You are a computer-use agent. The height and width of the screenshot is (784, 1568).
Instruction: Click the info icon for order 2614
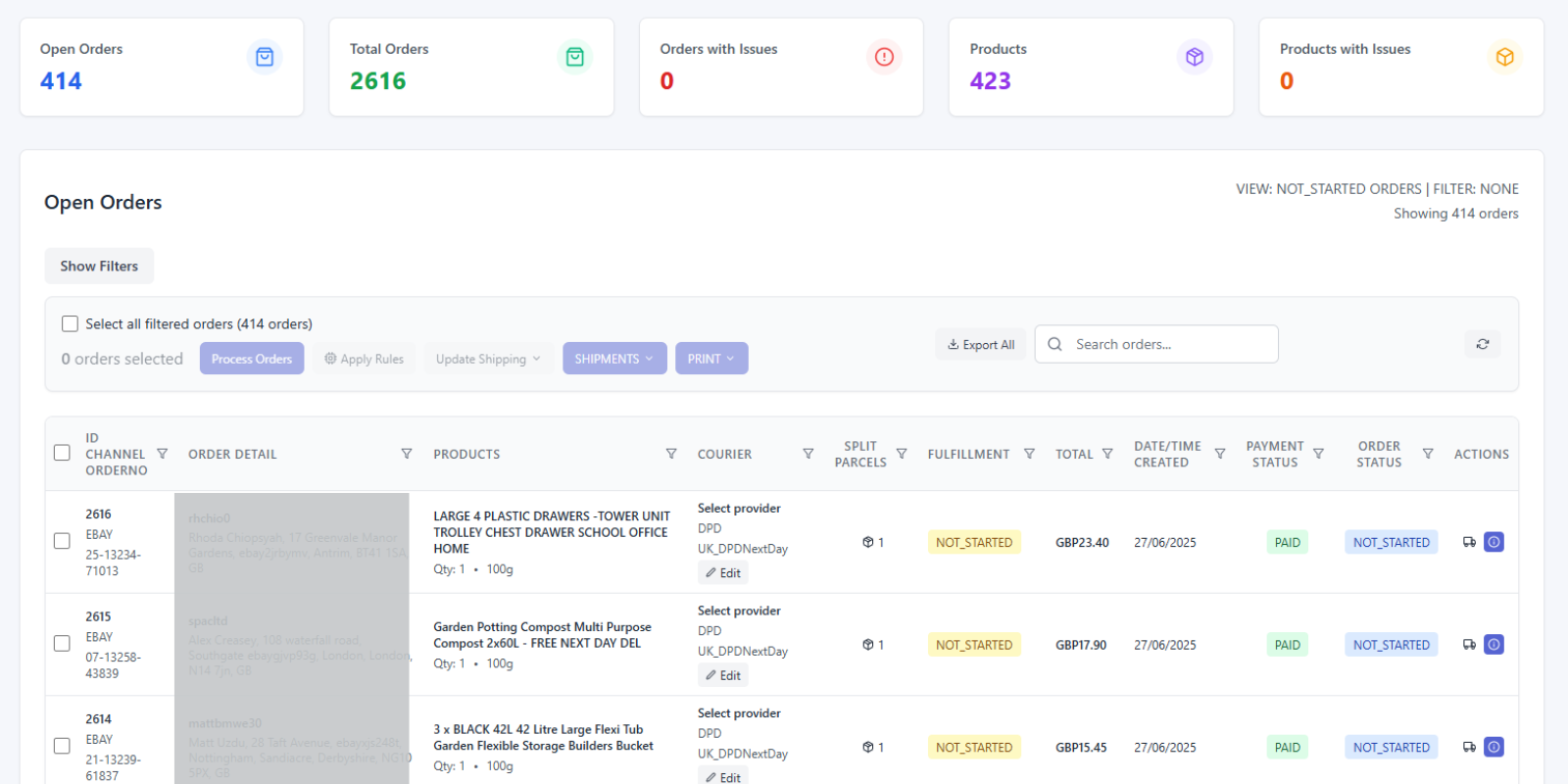1494,747
